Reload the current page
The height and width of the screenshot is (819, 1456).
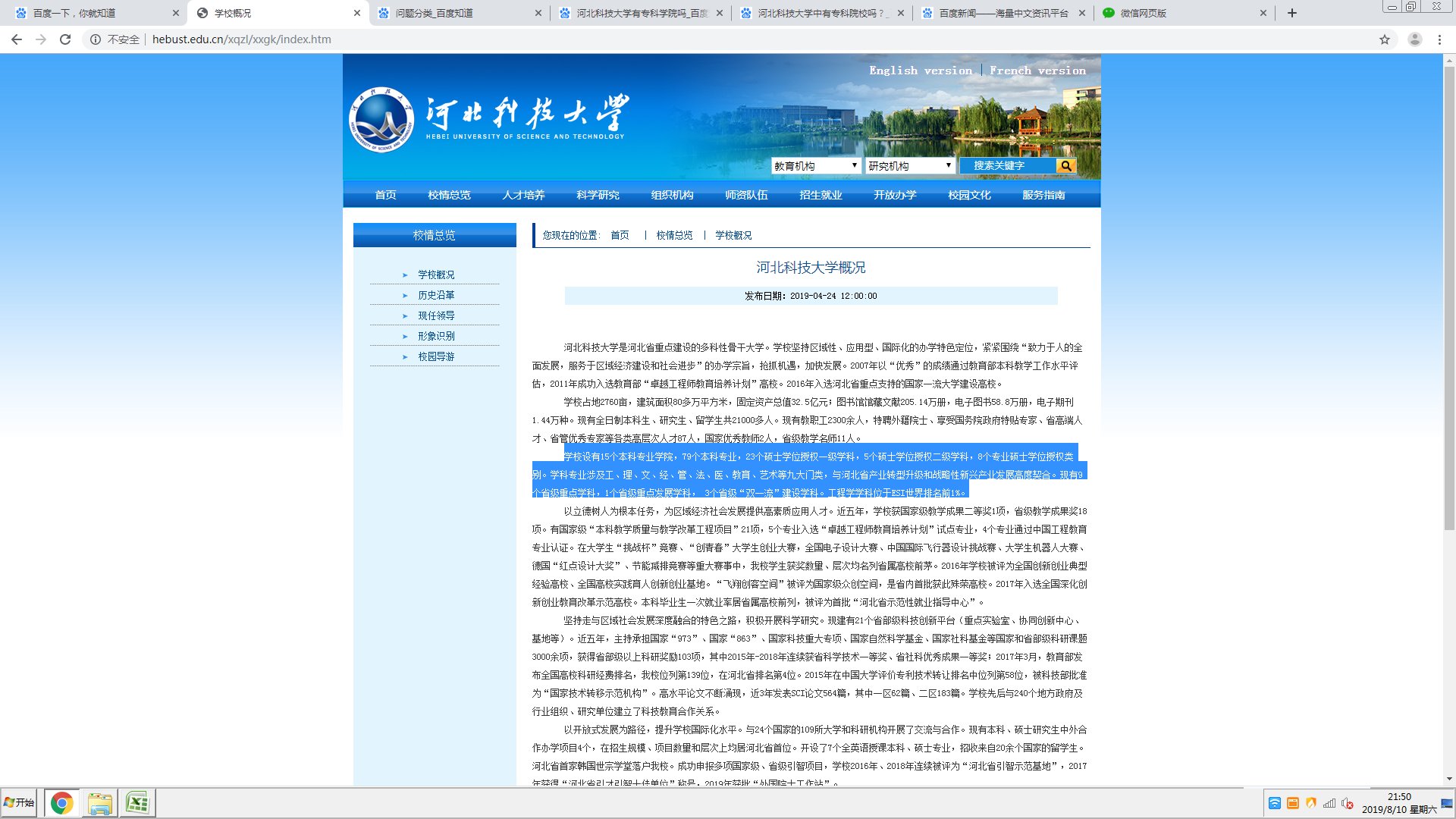[64, 39]
